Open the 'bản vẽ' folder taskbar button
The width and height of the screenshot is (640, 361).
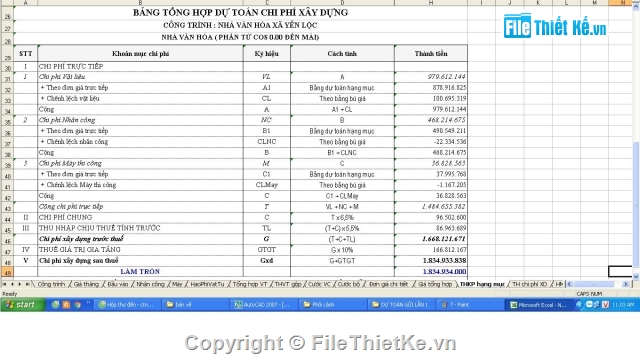[x=195, y=305]
